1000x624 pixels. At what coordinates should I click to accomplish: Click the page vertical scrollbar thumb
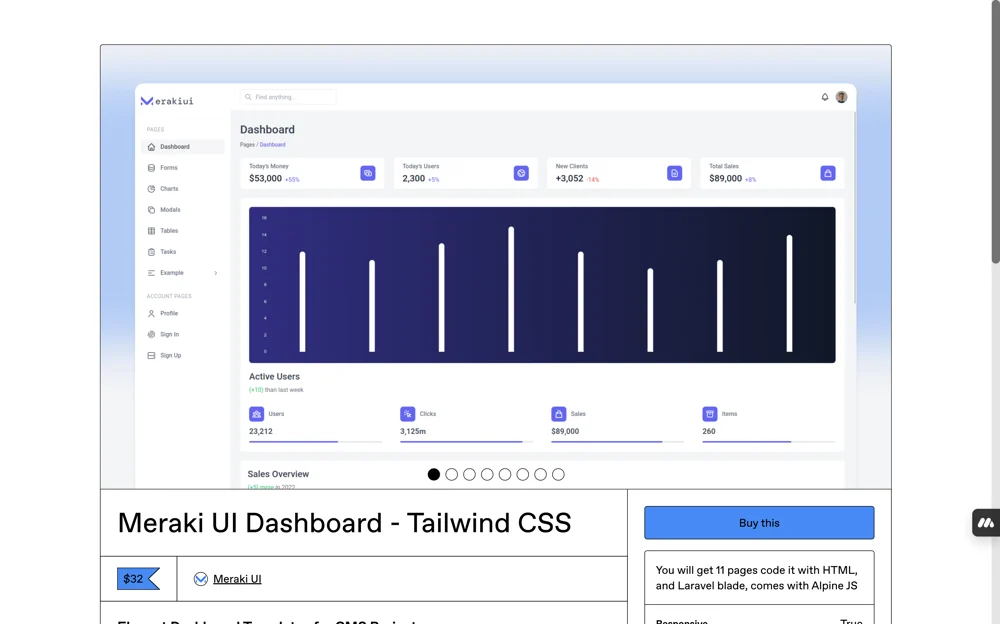(996, 131)
